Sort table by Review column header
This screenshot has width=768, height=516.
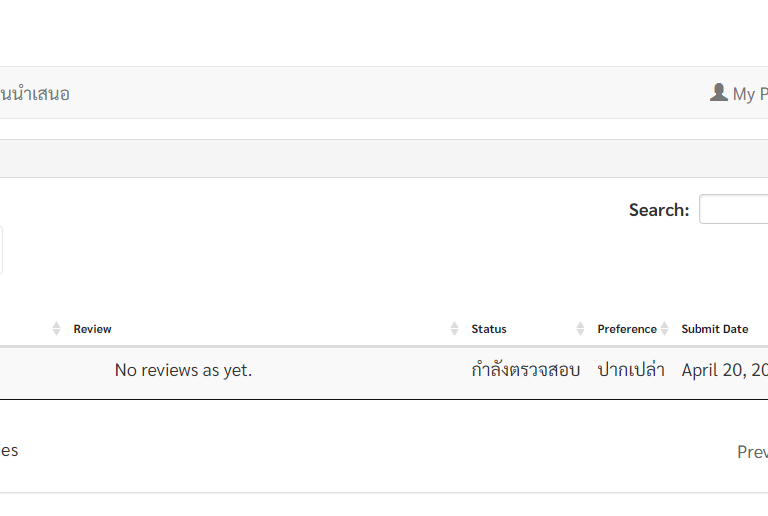pos(93,329)
